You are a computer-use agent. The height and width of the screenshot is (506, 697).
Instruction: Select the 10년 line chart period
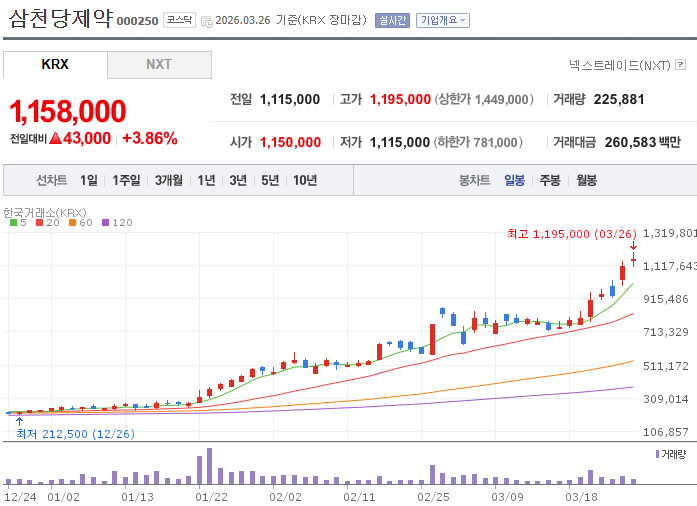pos(305,180)
